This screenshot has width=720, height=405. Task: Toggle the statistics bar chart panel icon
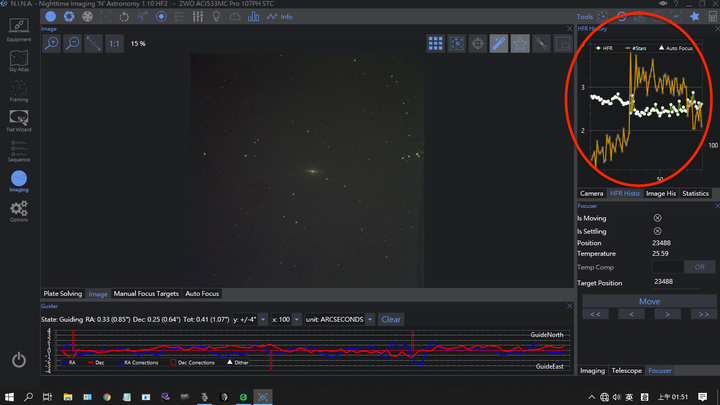coord(253,17)
